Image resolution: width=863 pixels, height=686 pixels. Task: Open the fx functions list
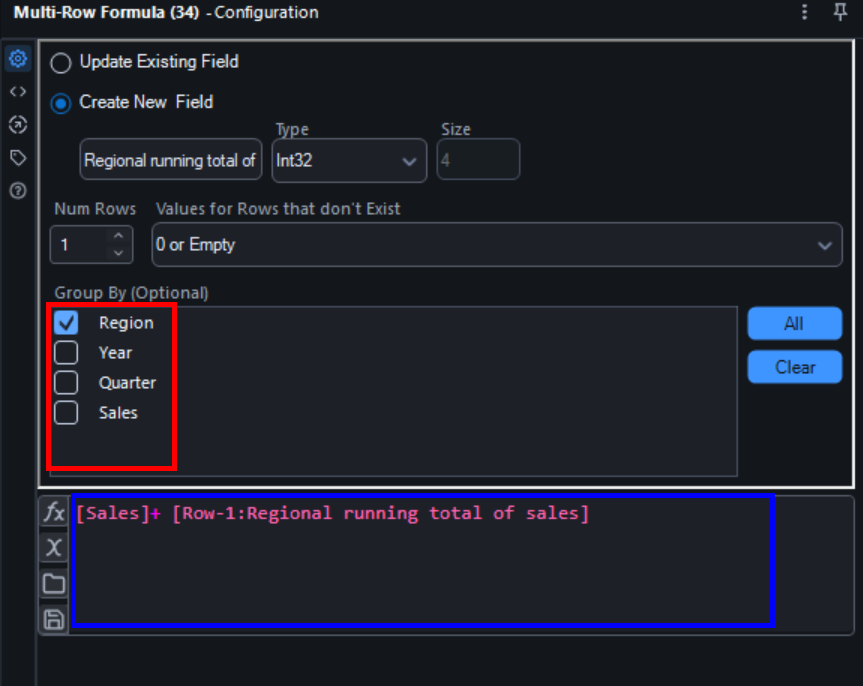(54, 513)
